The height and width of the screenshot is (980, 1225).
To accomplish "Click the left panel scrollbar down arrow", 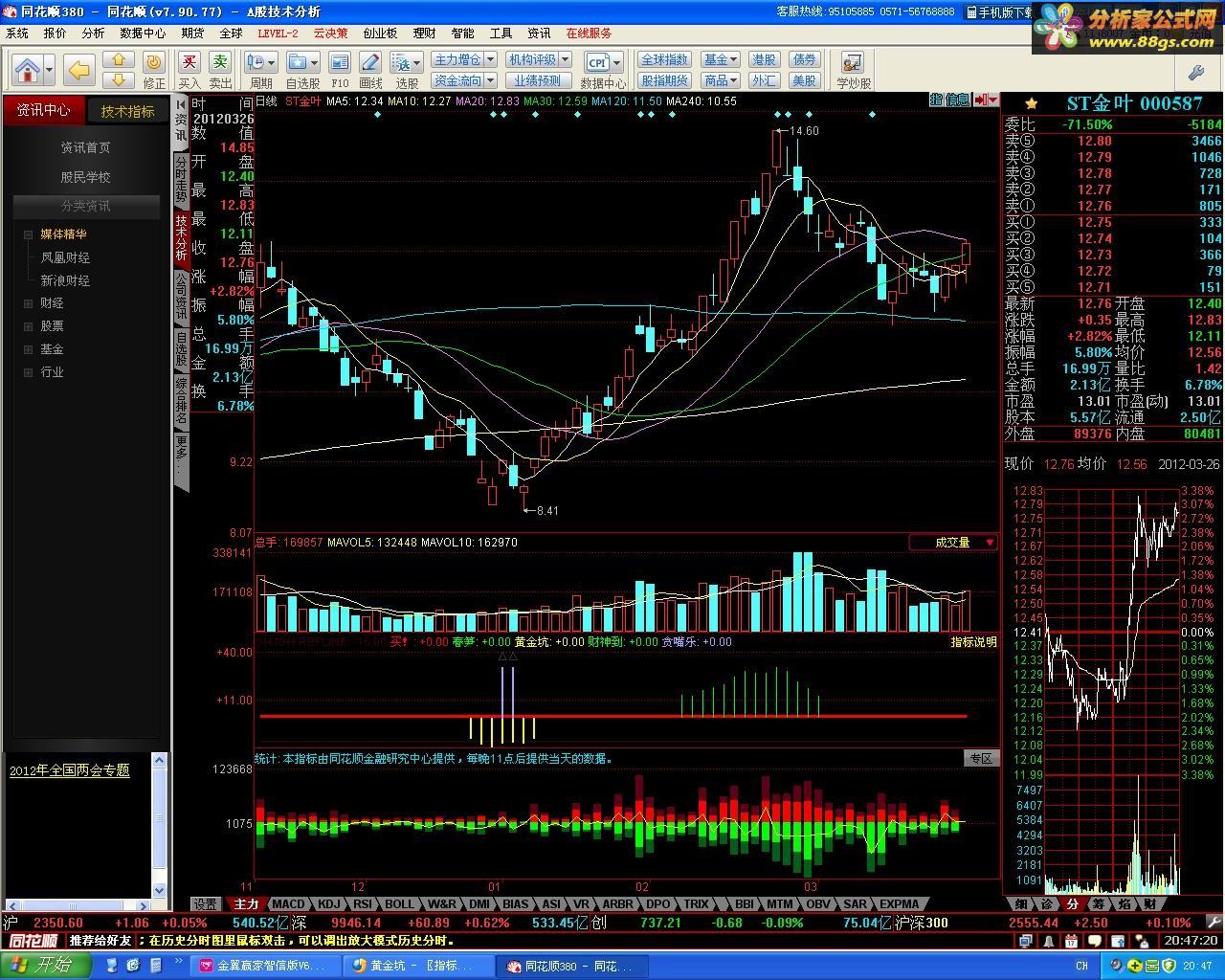I will point(160,890).
